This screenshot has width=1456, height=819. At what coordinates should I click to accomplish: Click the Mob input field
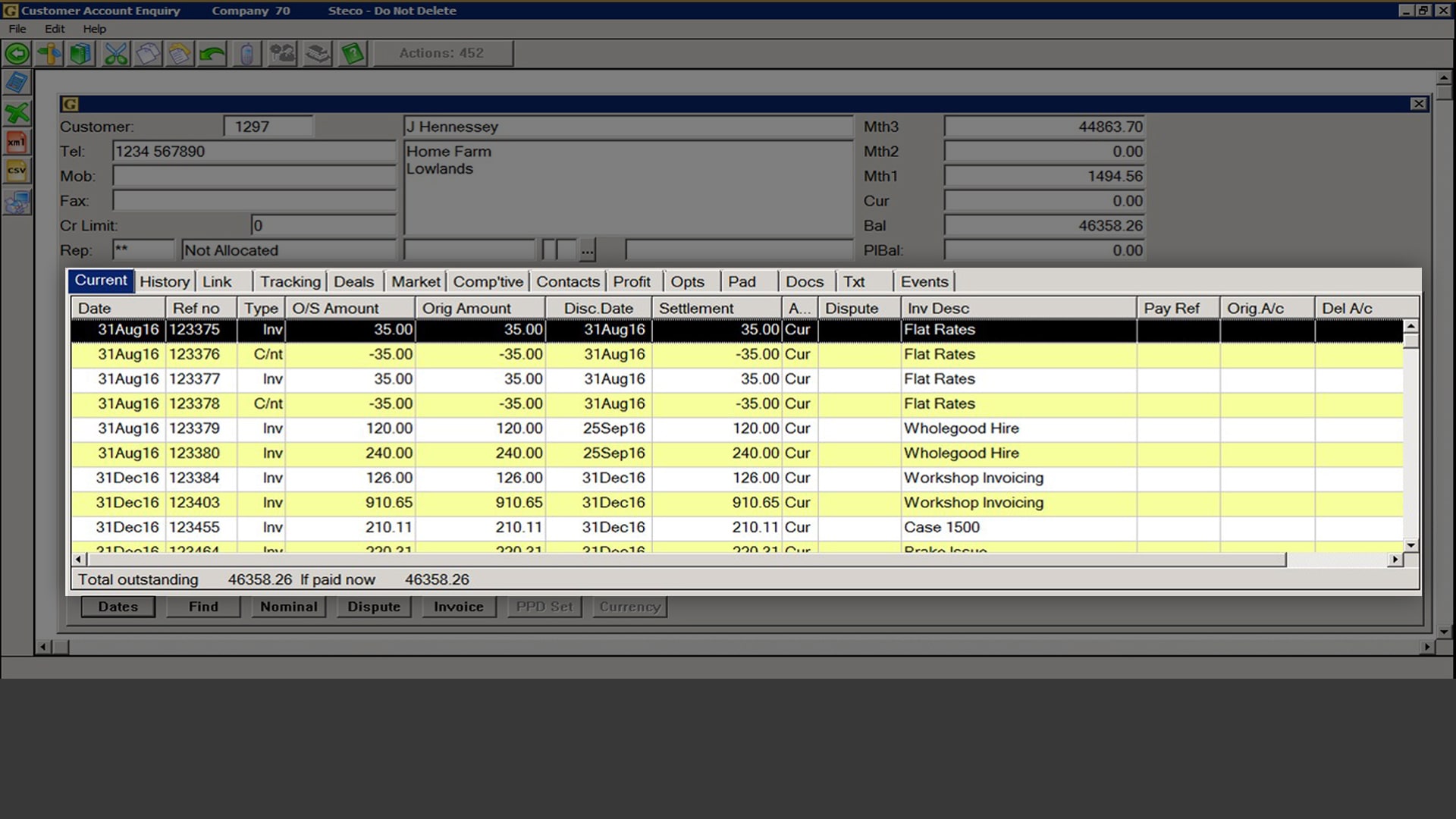254,177
